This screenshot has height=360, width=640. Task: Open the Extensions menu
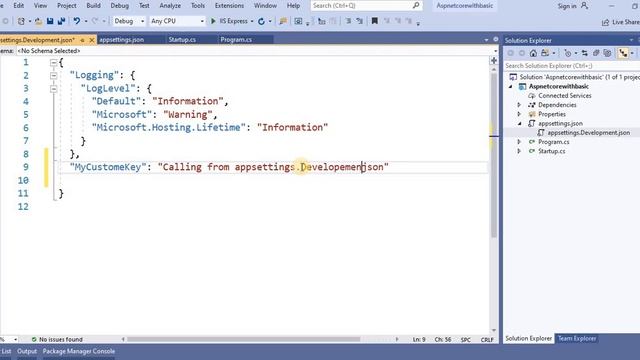229,6
